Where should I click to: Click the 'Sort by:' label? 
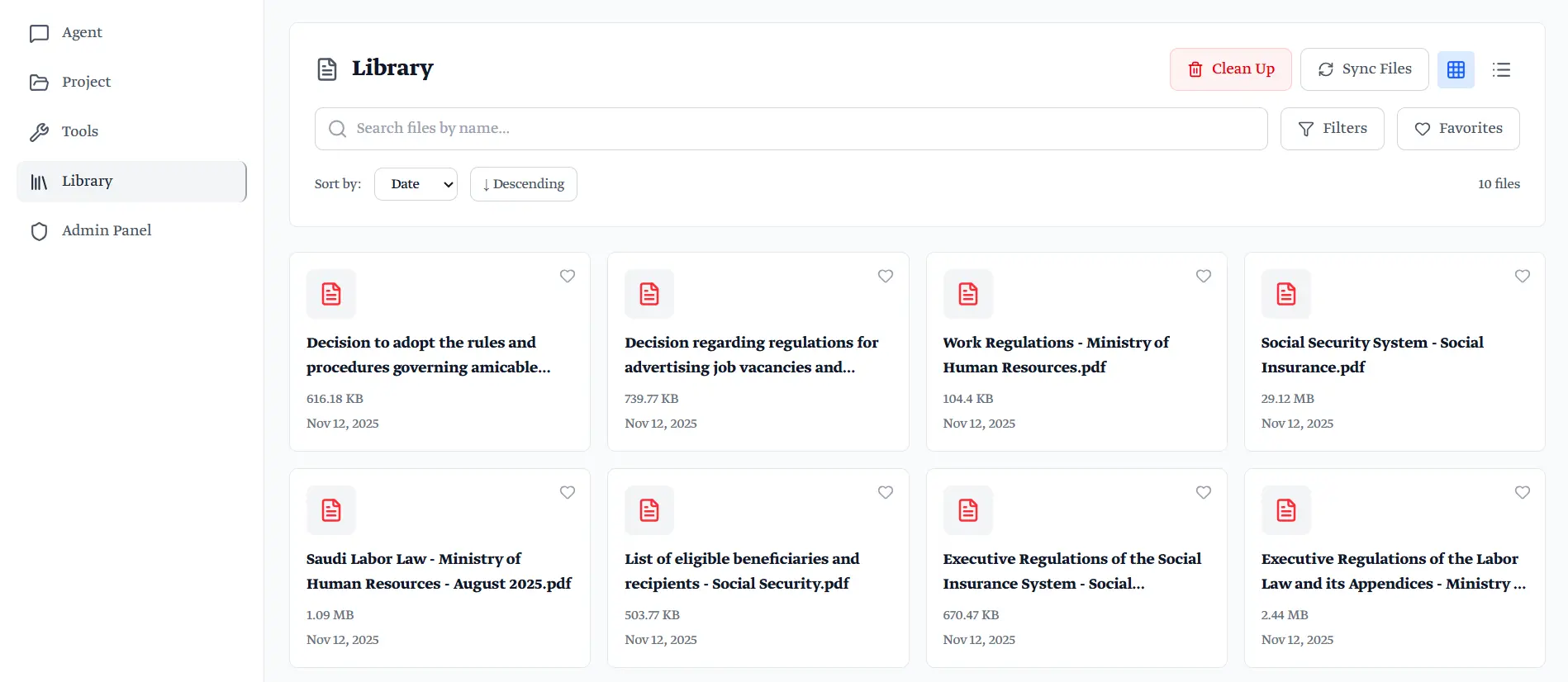[338, 184]
